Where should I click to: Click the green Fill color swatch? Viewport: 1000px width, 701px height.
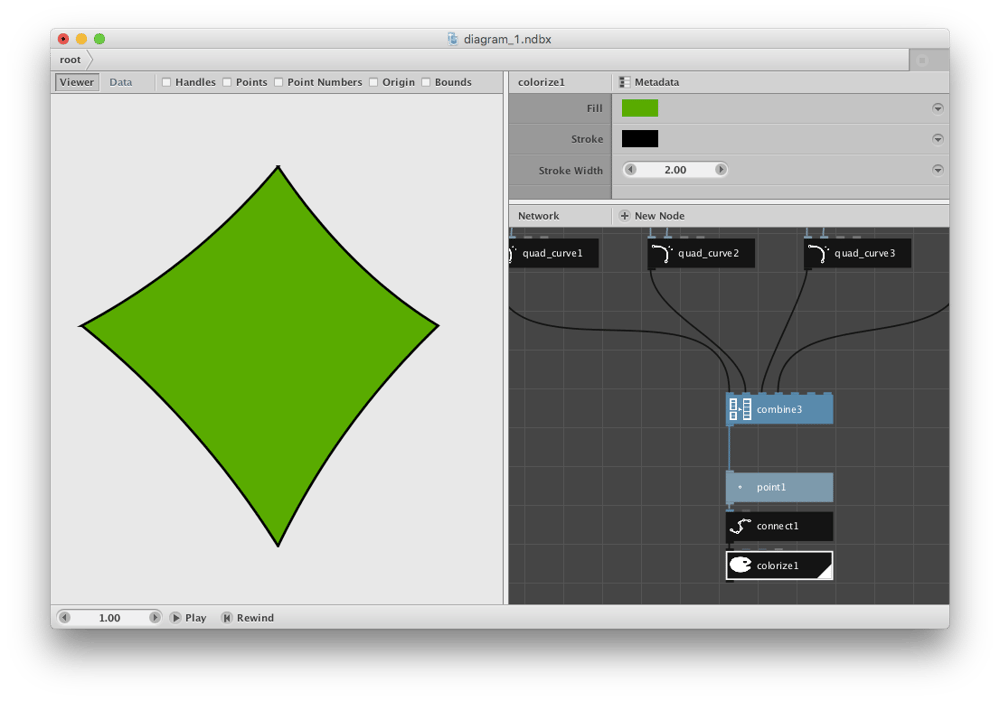(640, 108)
